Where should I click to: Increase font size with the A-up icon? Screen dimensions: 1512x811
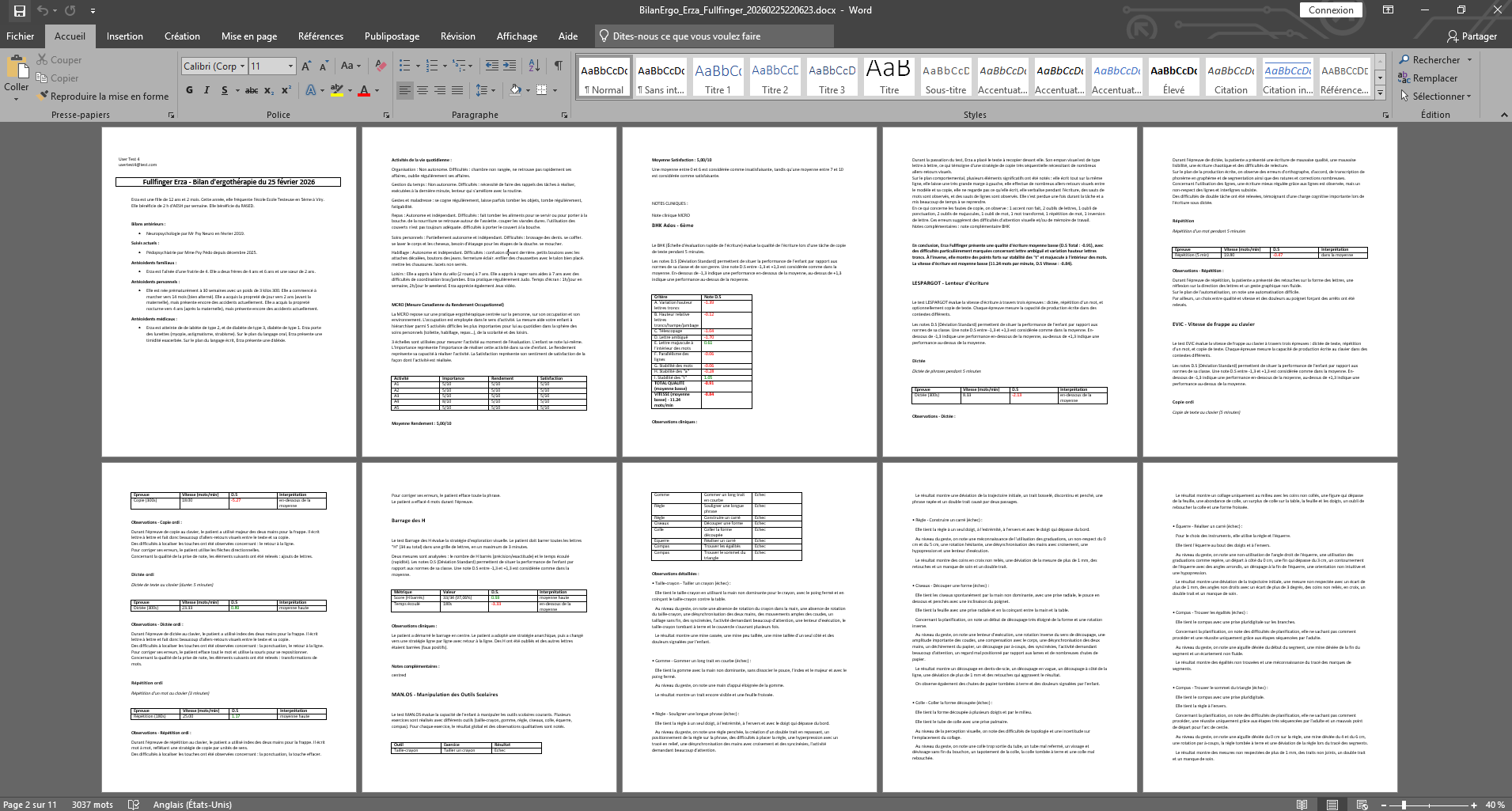[306, 66]
